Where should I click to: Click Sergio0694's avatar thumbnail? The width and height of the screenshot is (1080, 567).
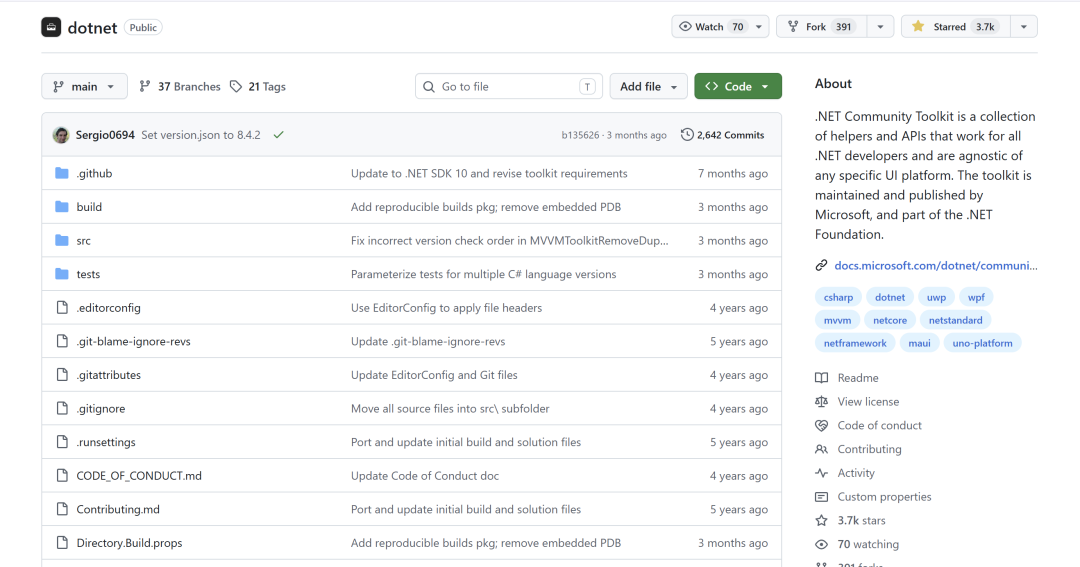pyautogui.click(x=61, y=135)
